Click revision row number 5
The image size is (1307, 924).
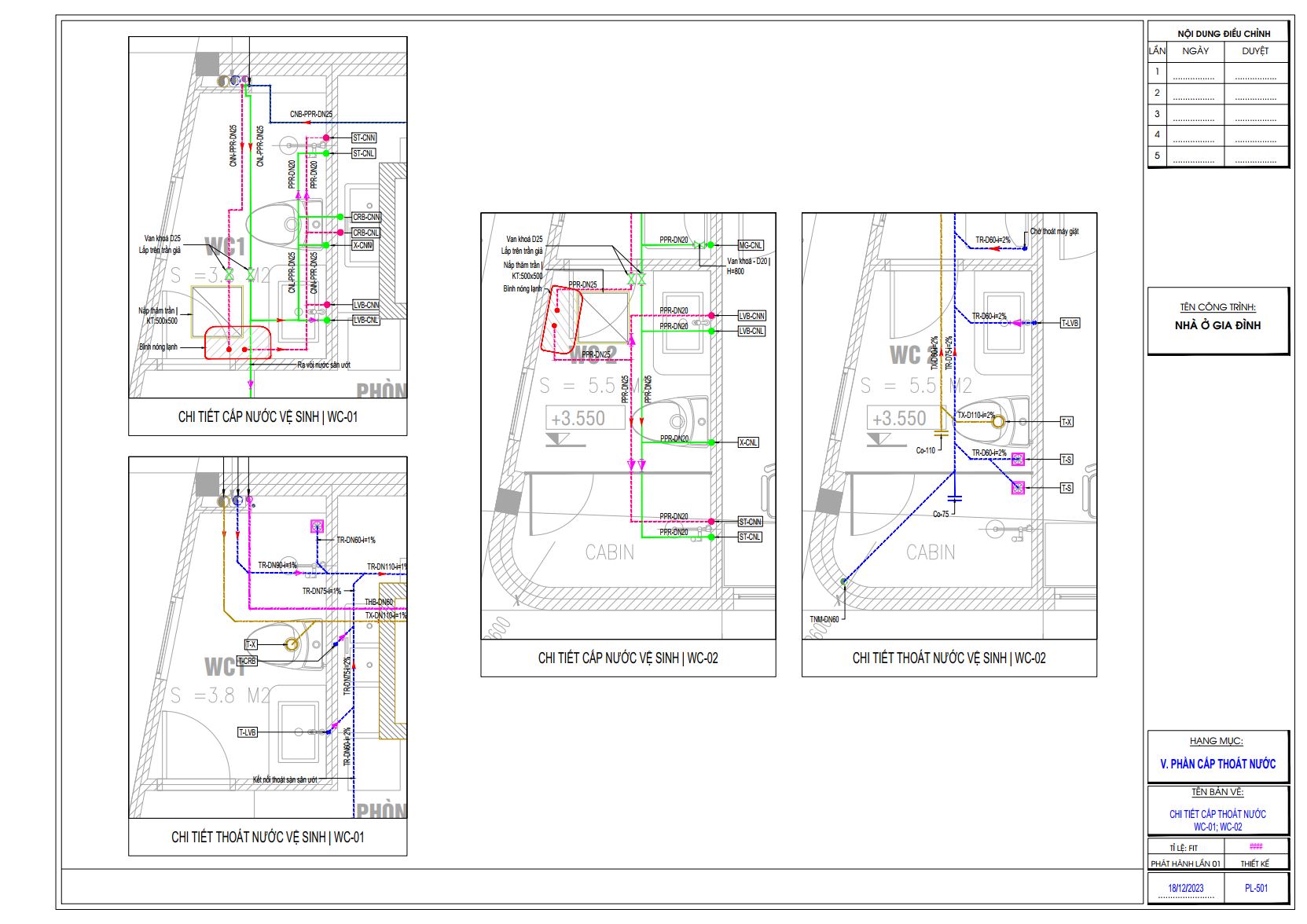point(1157,156)
